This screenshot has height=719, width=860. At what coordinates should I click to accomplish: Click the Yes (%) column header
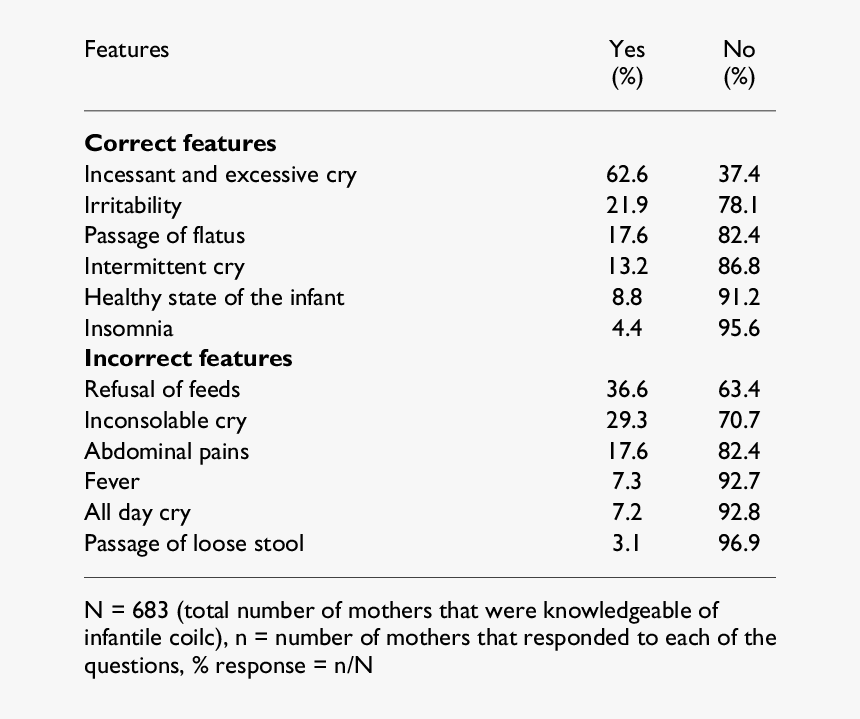[x=627, y=63]
